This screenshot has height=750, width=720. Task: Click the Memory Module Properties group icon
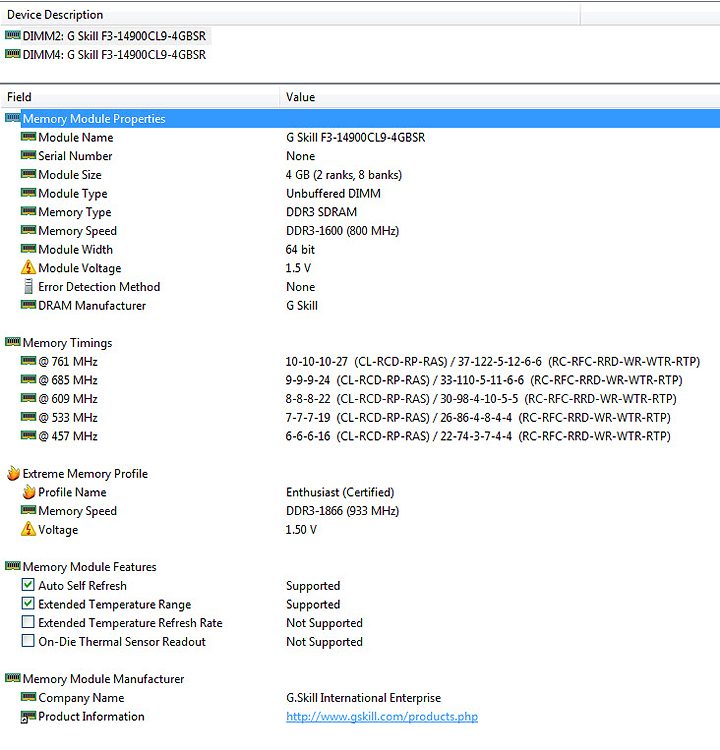click(x=13, y=118)
